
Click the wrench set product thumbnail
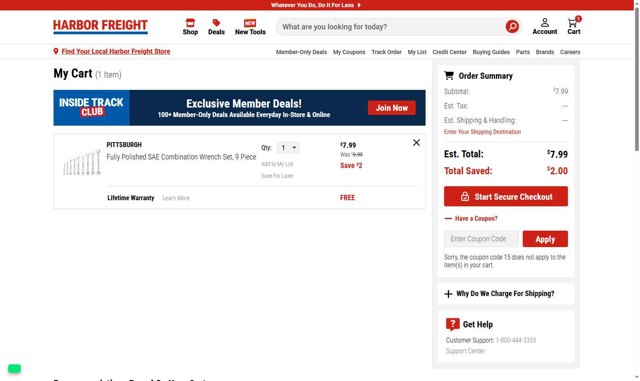tap(82, 163)
